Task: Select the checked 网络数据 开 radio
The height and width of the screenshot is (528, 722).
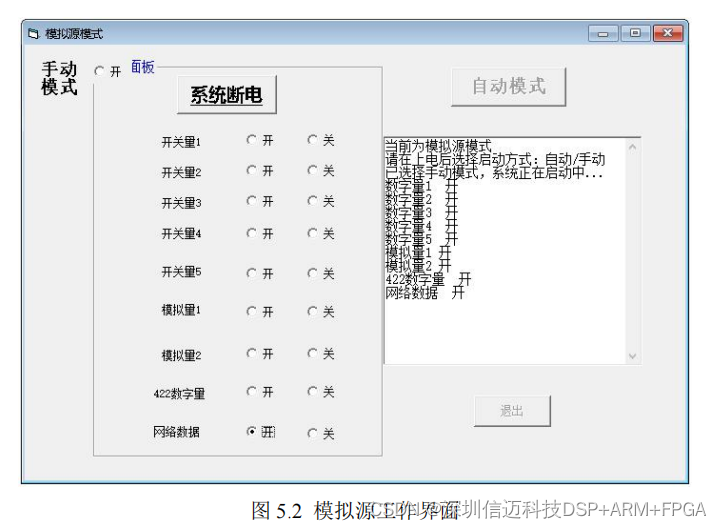Action: click(252, 432)
